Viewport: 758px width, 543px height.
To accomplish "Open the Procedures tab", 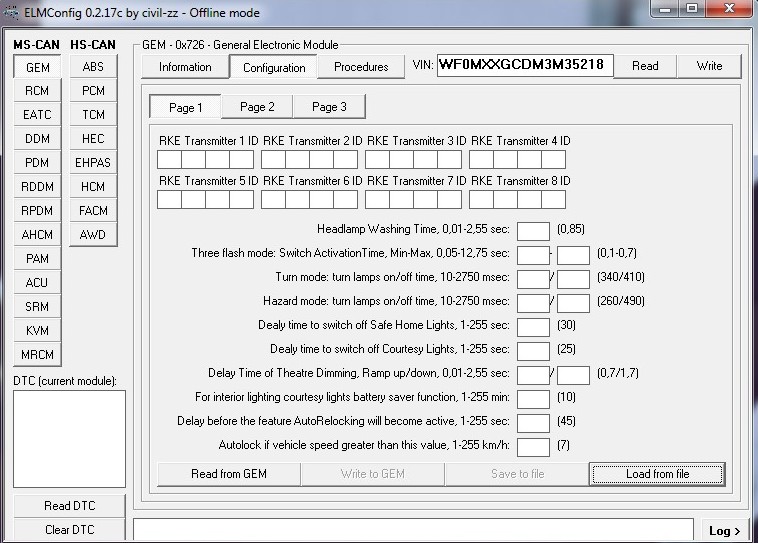I will (x=361, y=67).
